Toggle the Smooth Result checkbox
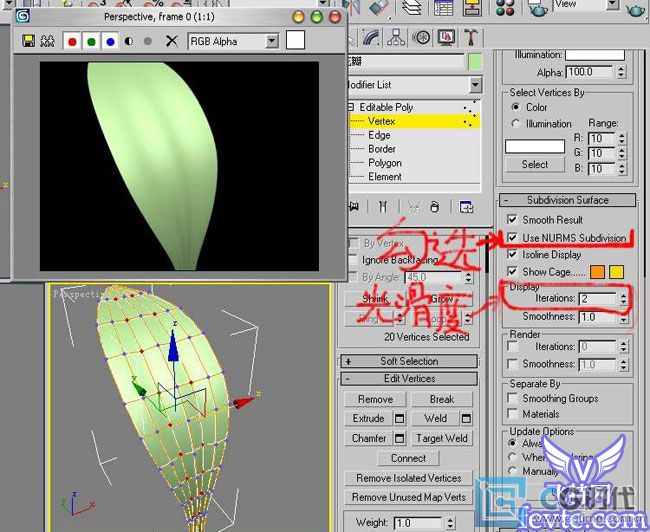The image size is (650, 532). 512,219
